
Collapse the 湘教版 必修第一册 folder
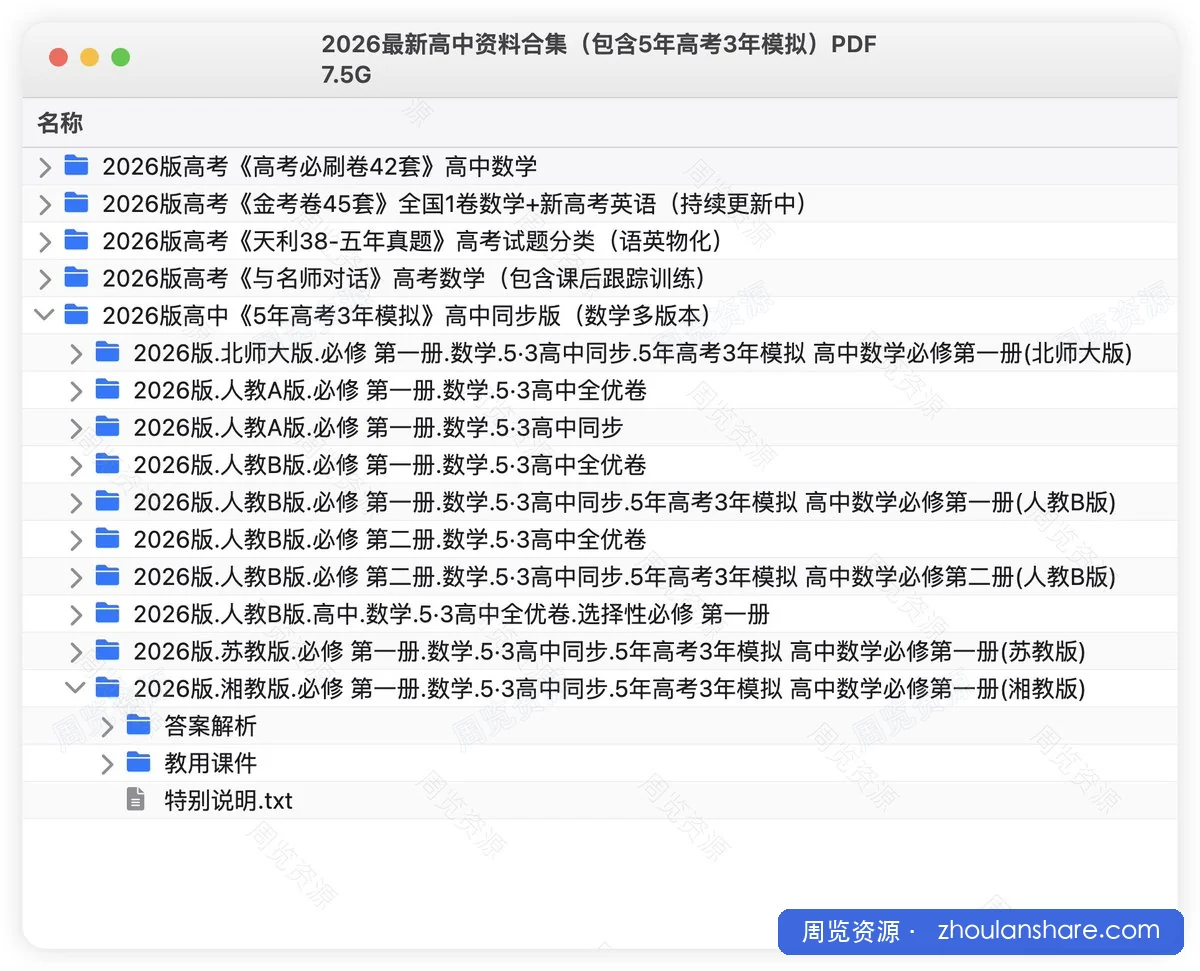76,688
